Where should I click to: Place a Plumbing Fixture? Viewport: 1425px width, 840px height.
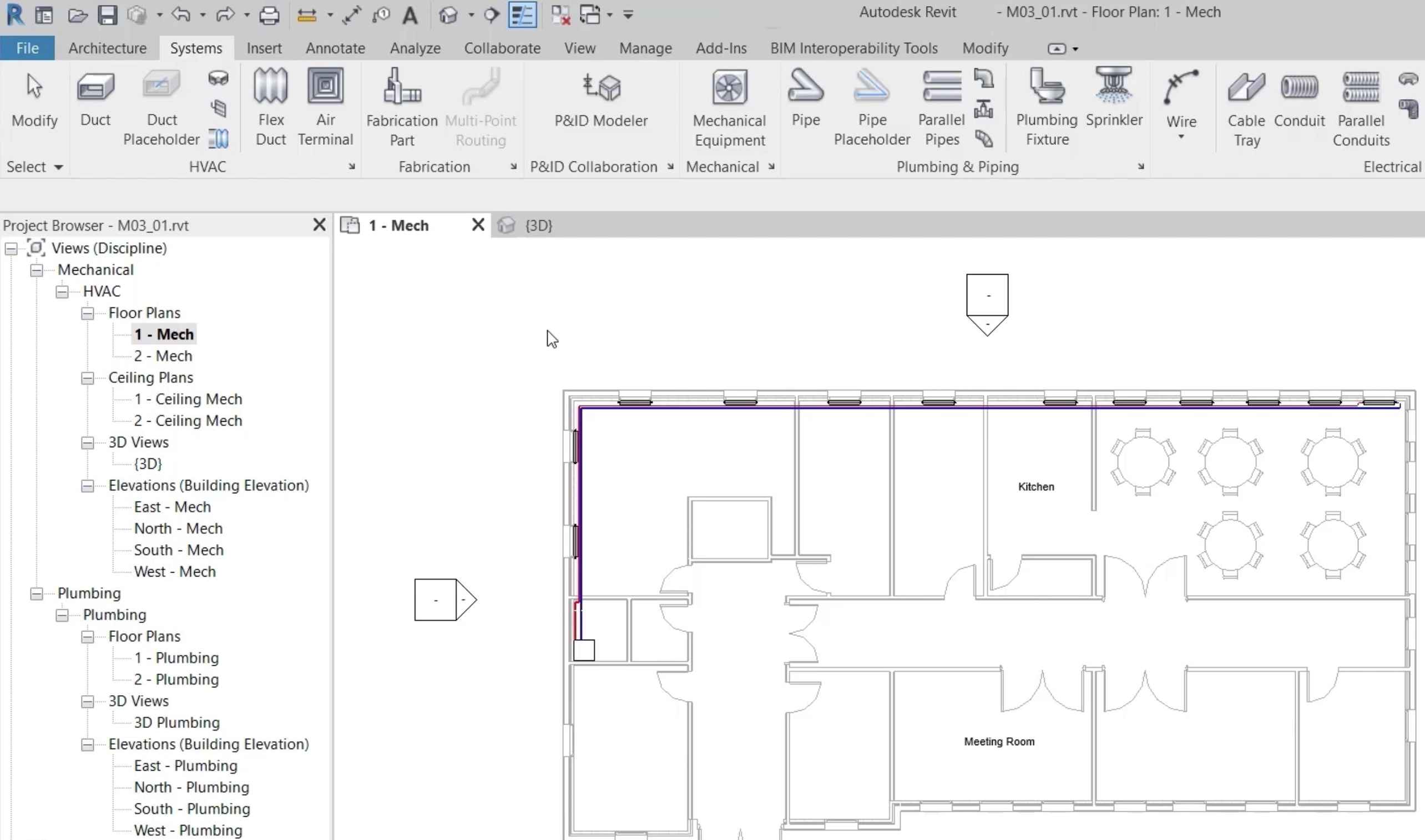(x=1047, y=108)
